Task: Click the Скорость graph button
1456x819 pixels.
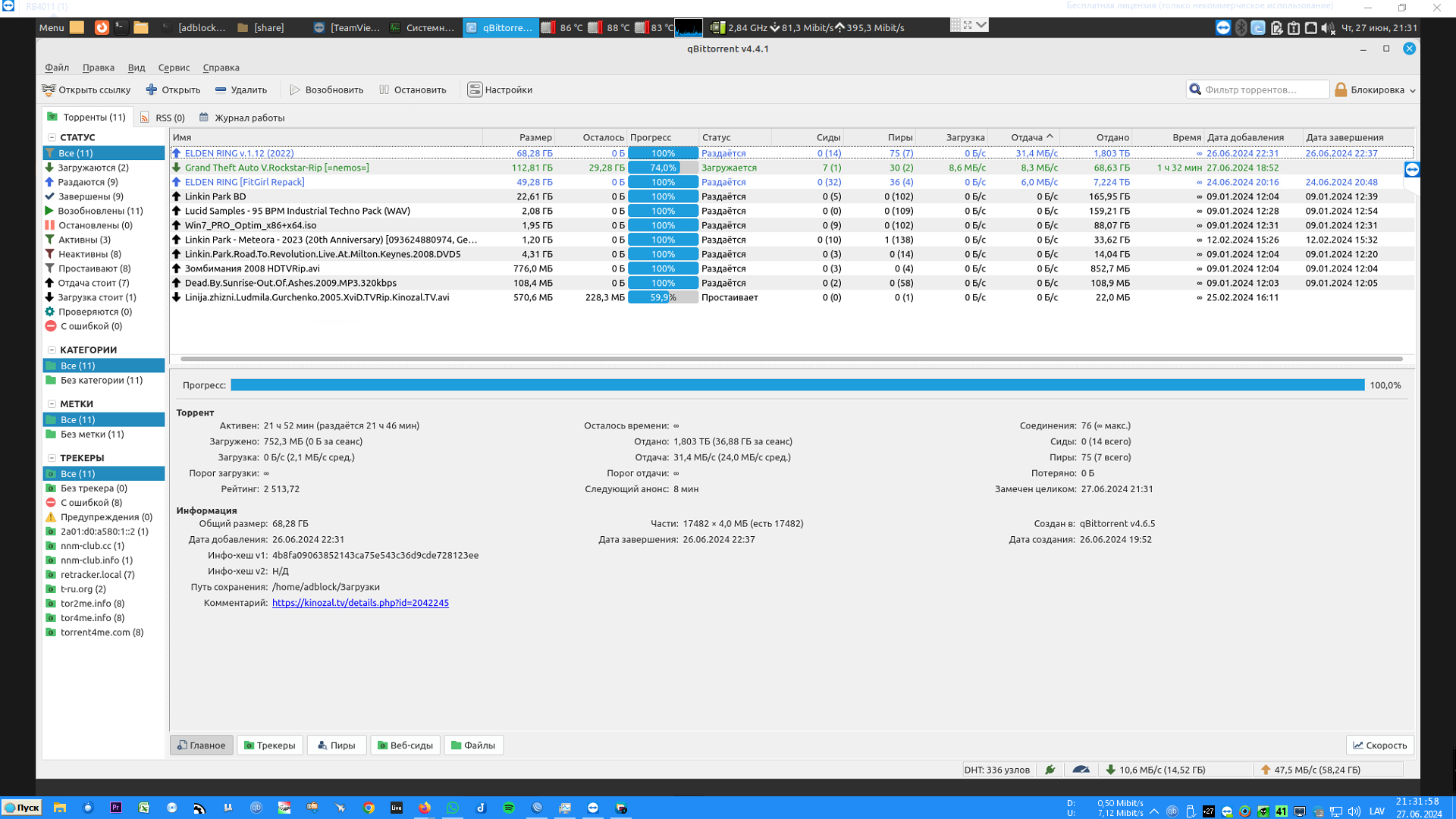Action: pos(1380,745)
